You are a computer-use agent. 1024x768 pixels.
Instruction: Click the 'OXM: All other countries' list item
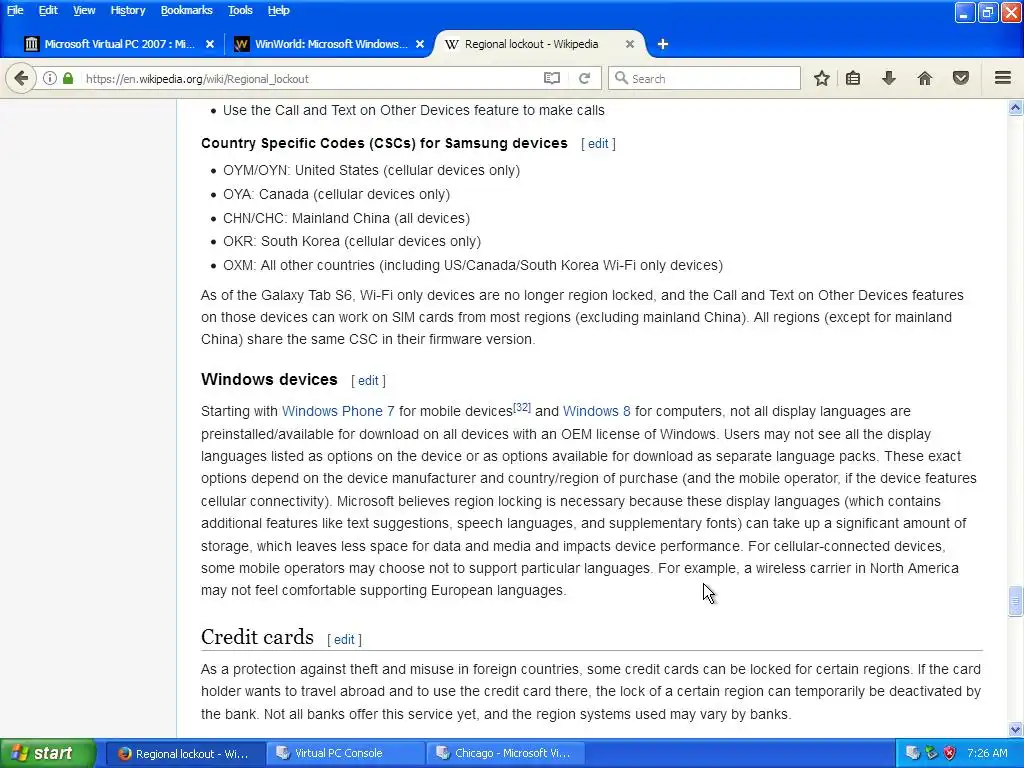[x=473, y=265]
